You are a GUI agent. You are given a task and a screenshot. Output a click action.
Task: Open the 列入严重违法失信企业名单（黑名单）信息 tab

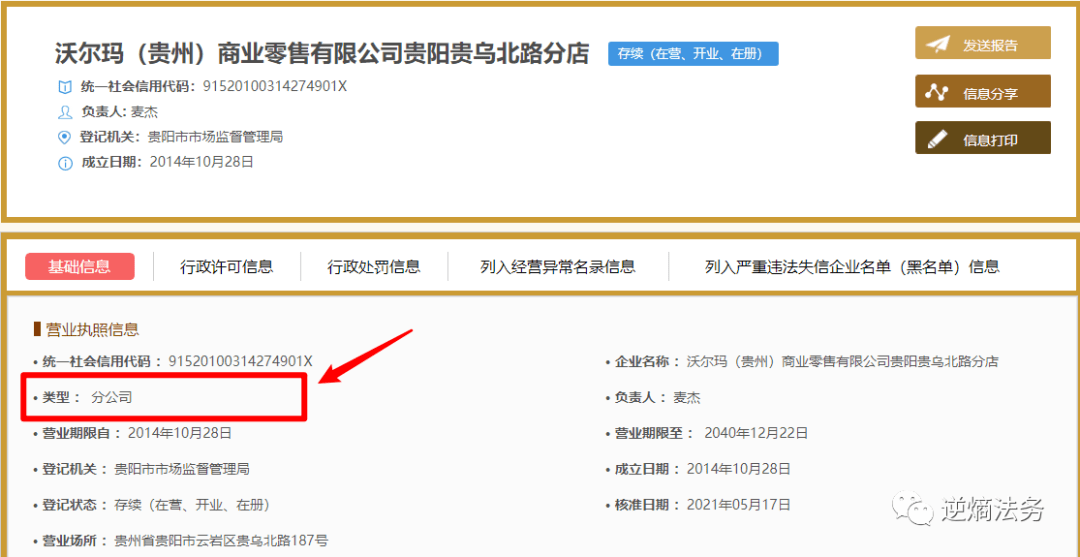tap(852, 266)
